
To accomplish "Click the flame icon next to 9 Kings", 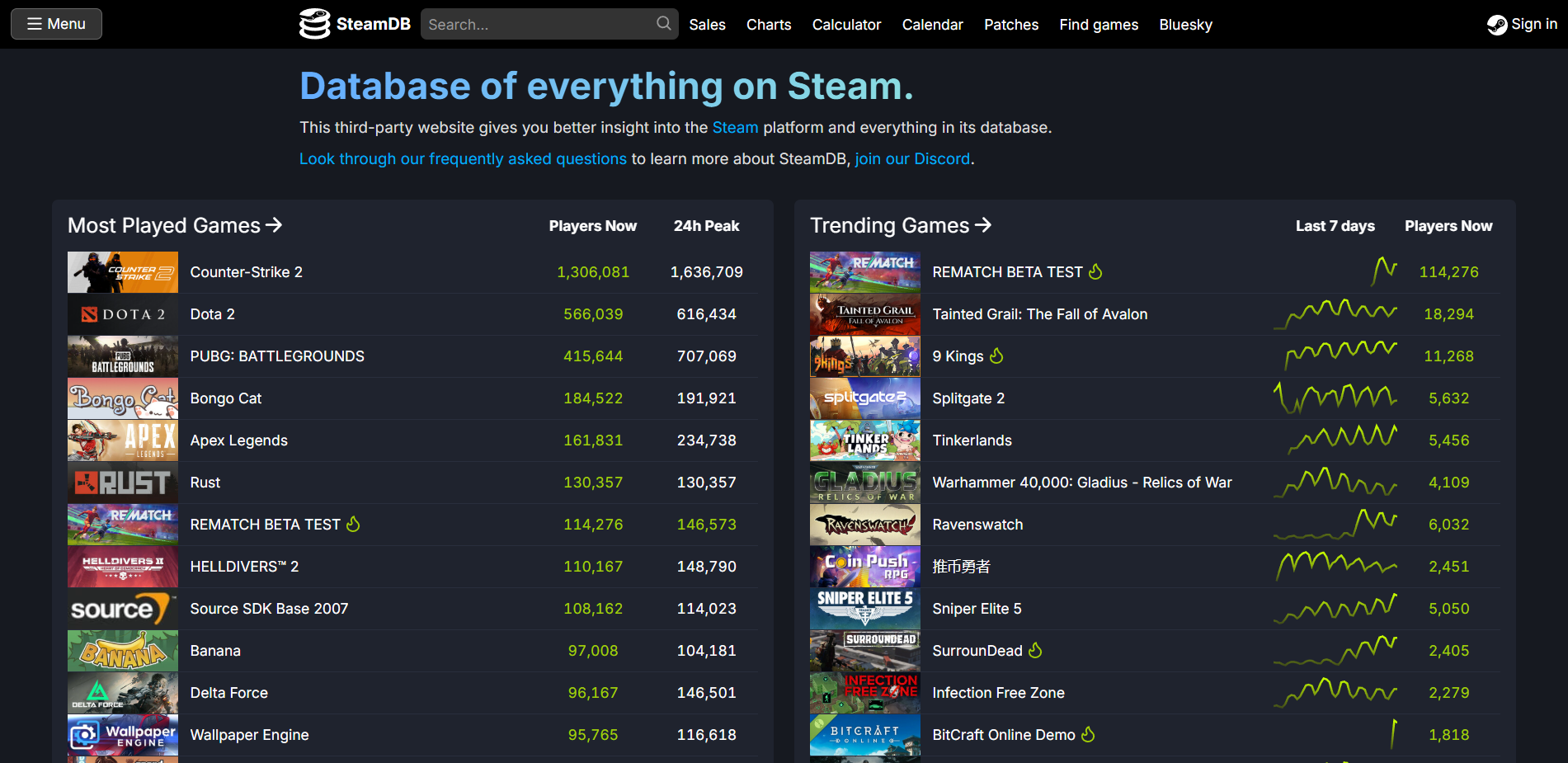I will pos(996,356).
